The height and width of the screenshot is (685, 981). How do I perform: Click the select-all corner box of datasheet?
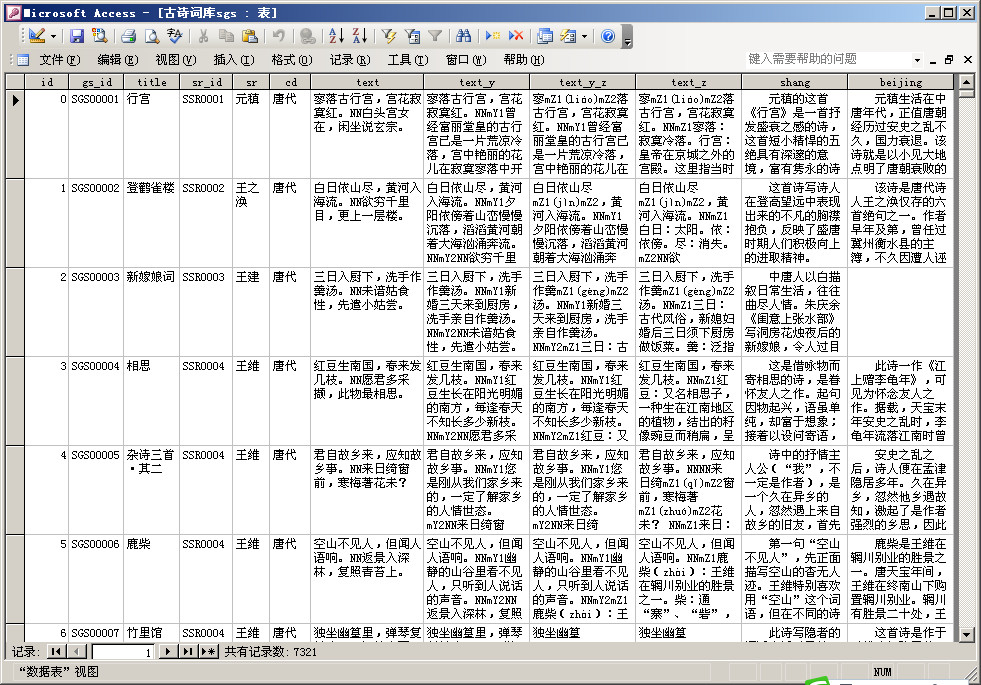15,82
